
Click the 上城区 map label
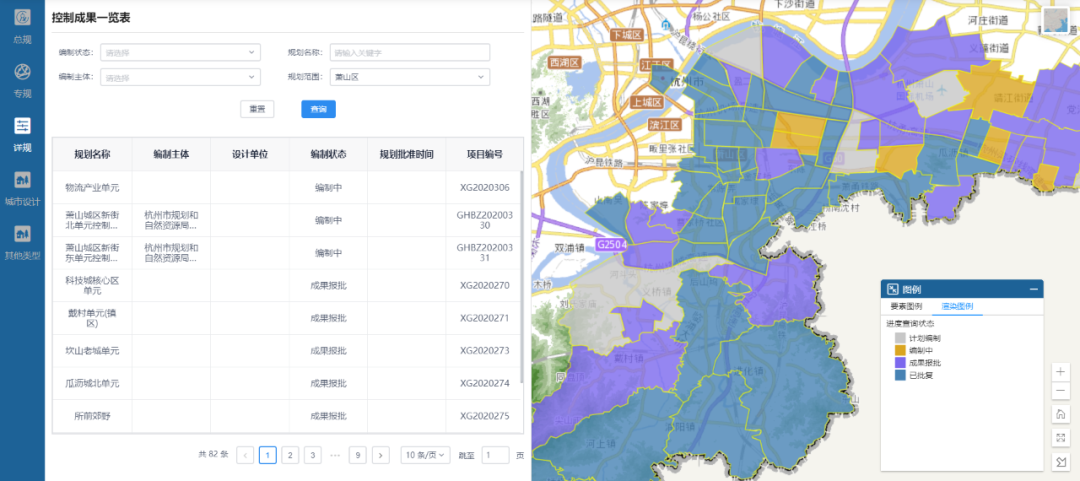647,102
